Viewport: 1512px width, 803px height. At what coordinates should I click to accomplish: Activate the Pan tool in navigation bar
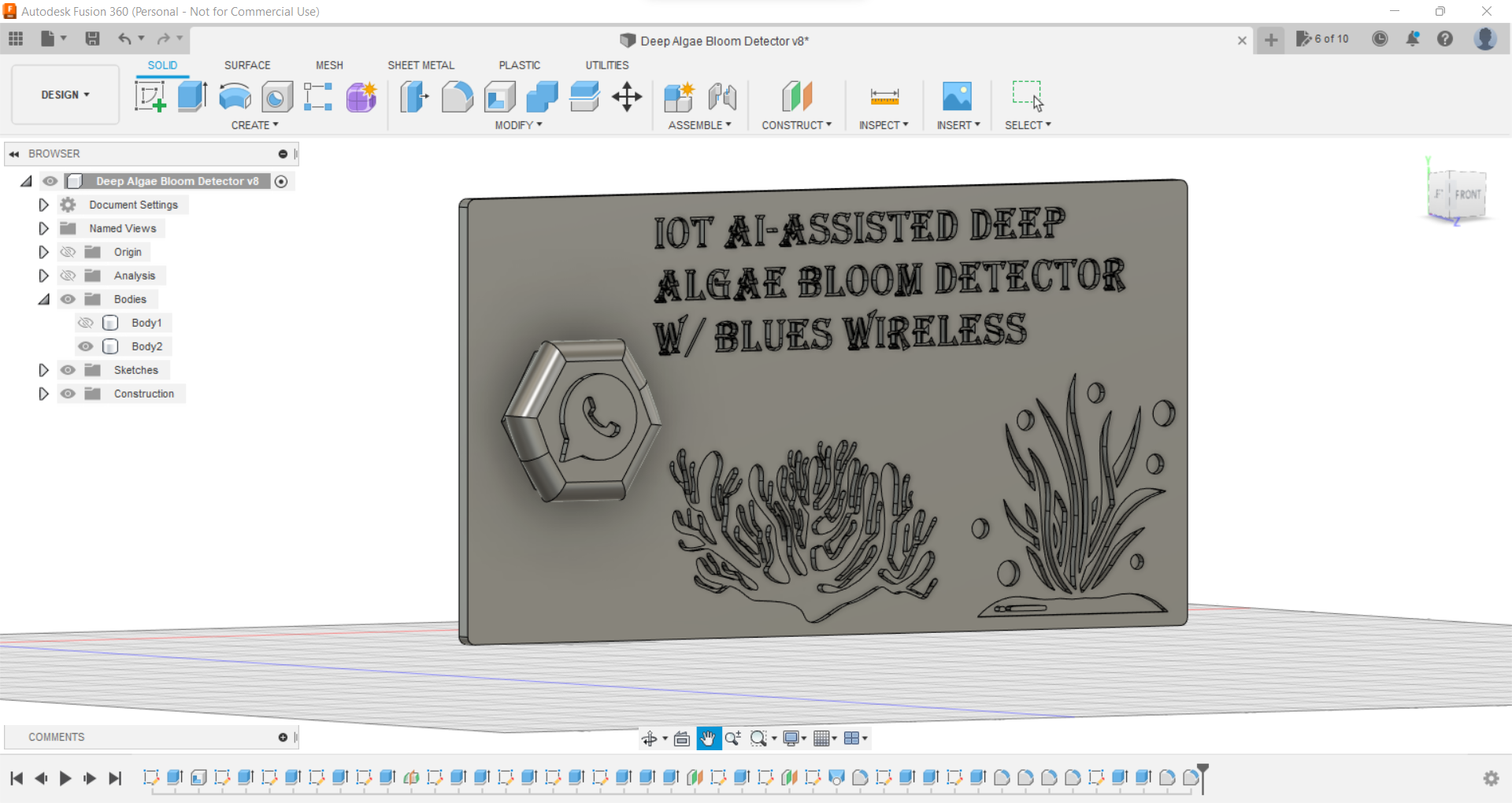pyautogui.click(x=708, y=738)
